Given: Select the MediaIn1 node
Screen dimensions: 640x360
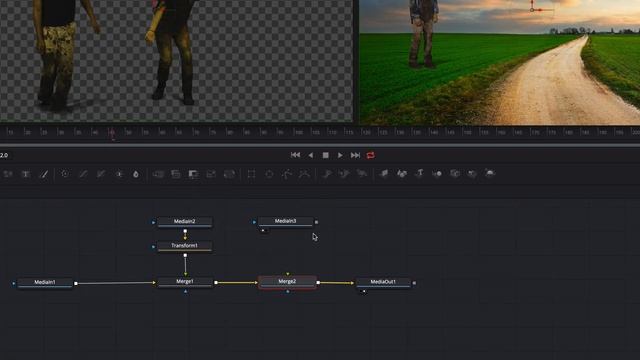Looking at the screenshot, I should (x=45, y=282).
